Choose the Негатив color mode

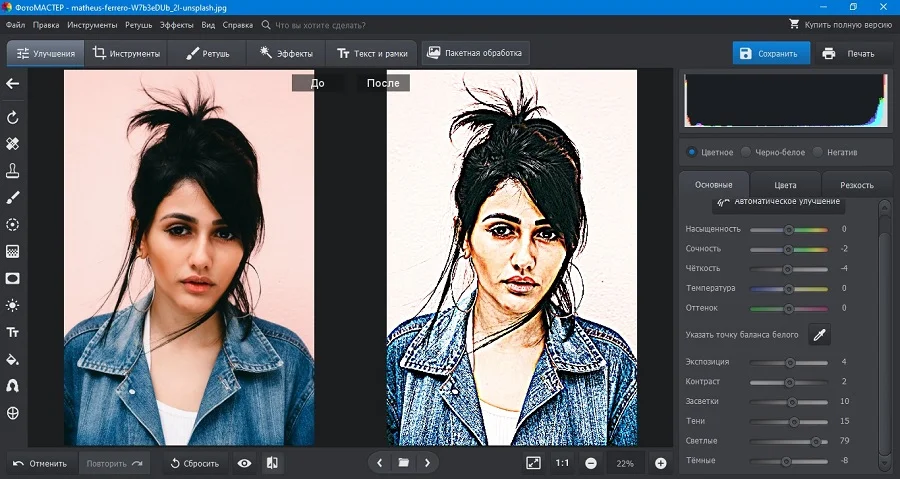[x=818, y=152]
